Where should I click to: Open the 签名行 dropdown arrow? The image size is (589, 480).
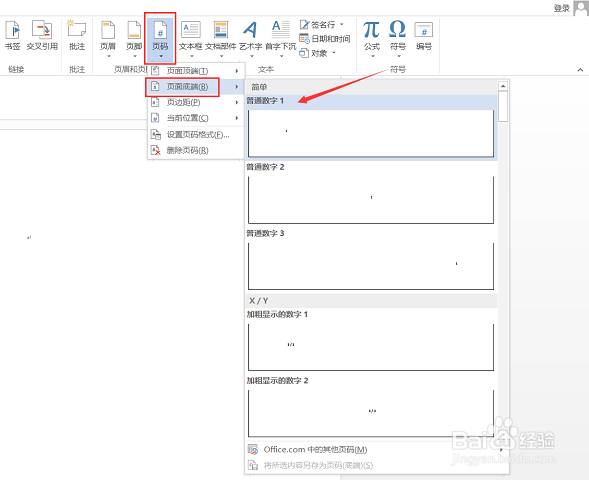pos(341,24)
